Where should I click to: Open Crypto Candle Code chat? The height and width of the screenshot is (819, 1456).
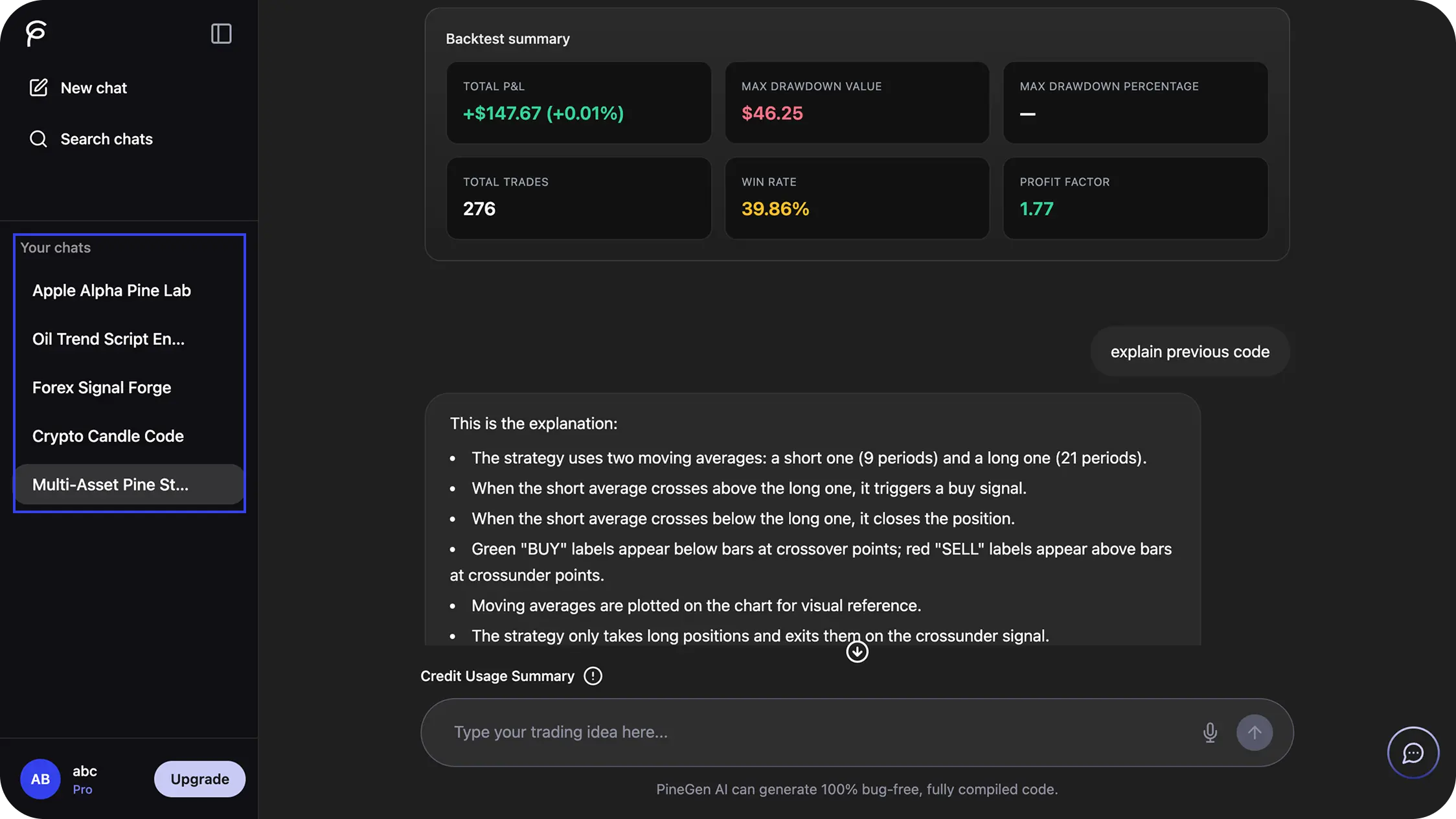pos(108,436)
